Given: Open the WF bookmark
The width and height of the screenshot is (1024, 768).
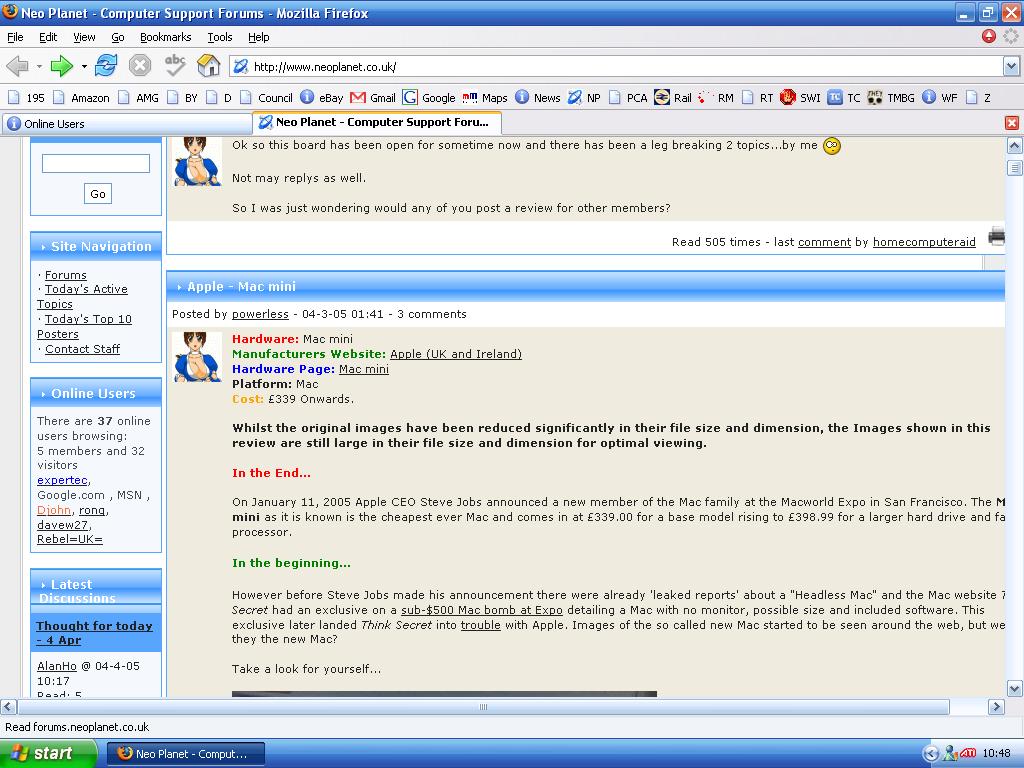Looking at the screenshot, I should pos(940,98).
